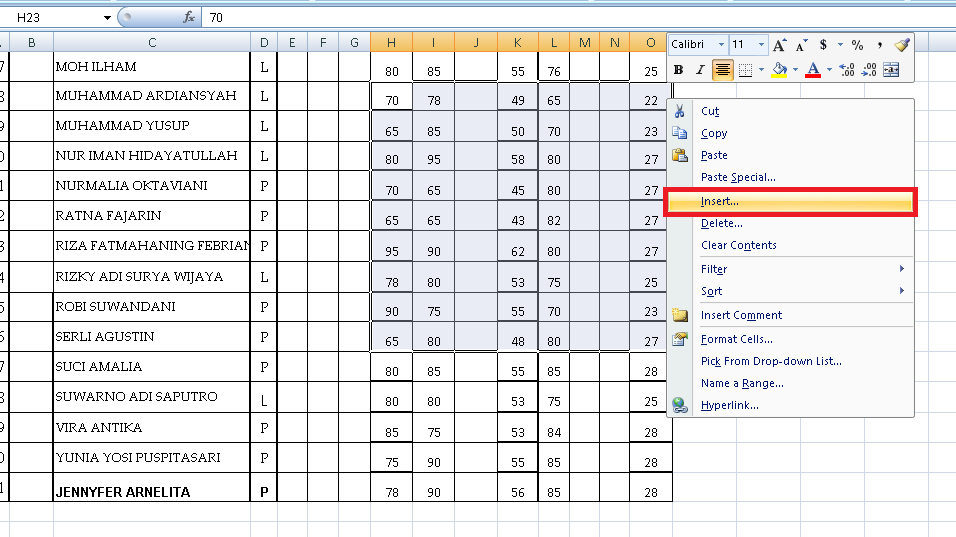This screenshot has height=537, width=956.
Task: Choose Clear Contents menu item
Action: tap(791, 245)
